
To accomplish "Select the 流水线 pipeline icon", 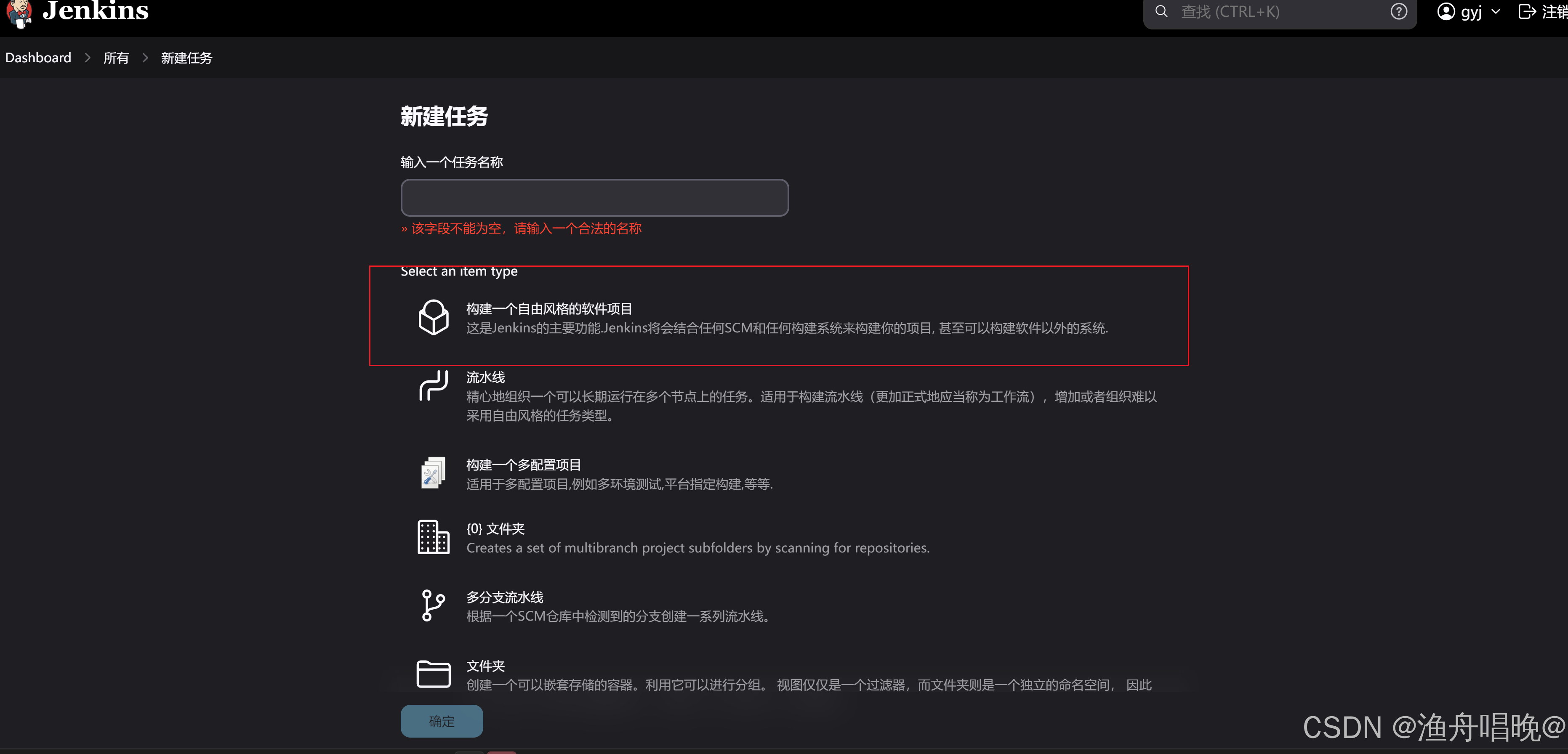I will coord(434,386).
